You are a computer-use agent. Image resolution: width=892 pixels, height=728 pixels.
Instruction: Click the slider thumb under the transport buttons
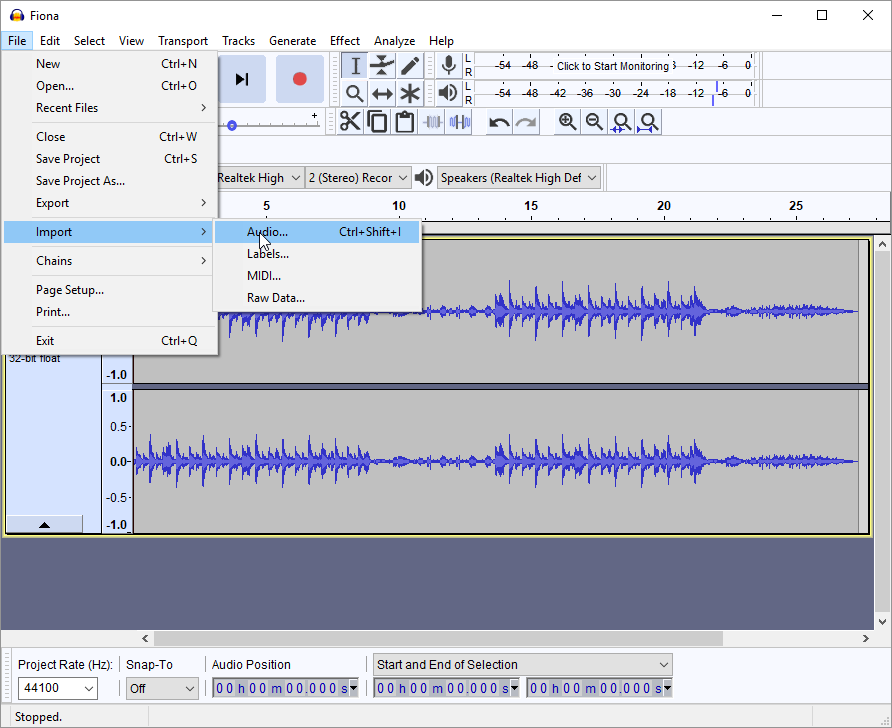coord(232,126)
